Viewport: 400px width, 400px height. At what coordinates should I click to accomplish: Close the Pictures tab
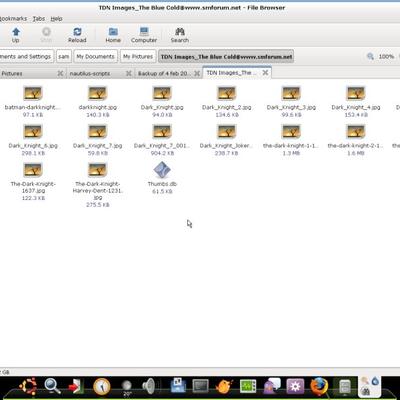coord(60,73)
